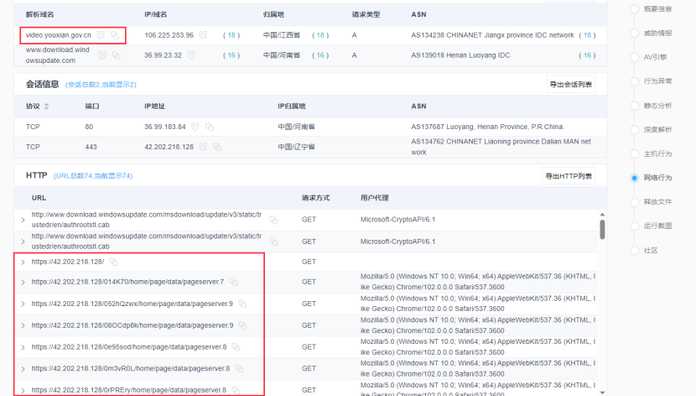Click the HTTP list vertical scrollbar thumb
Viewport: 696px width, 396px height.
tap(602, 230)
